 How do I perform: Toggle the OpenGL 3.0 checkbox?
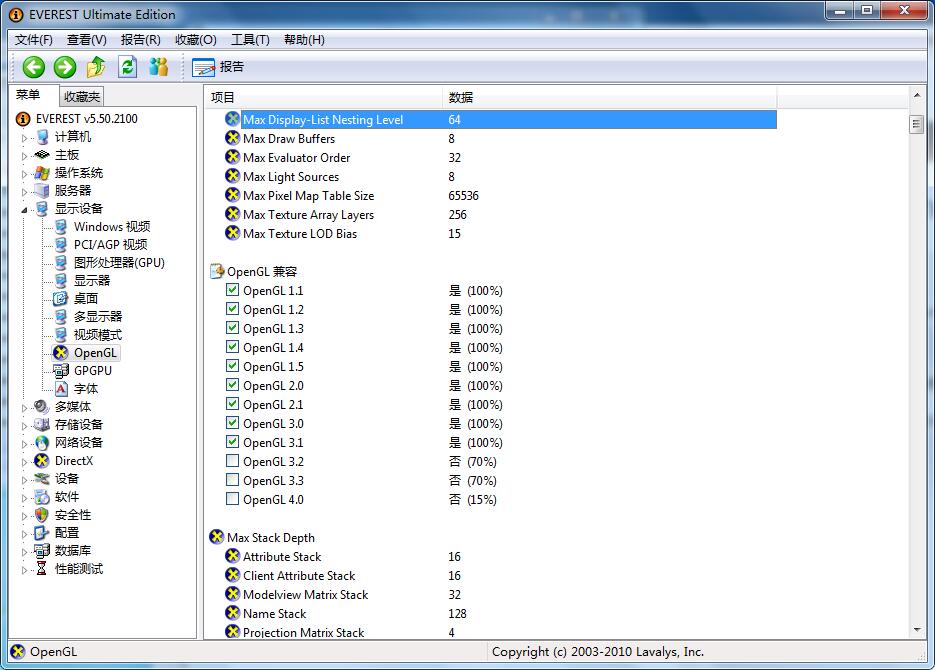[x=233, y=423]
